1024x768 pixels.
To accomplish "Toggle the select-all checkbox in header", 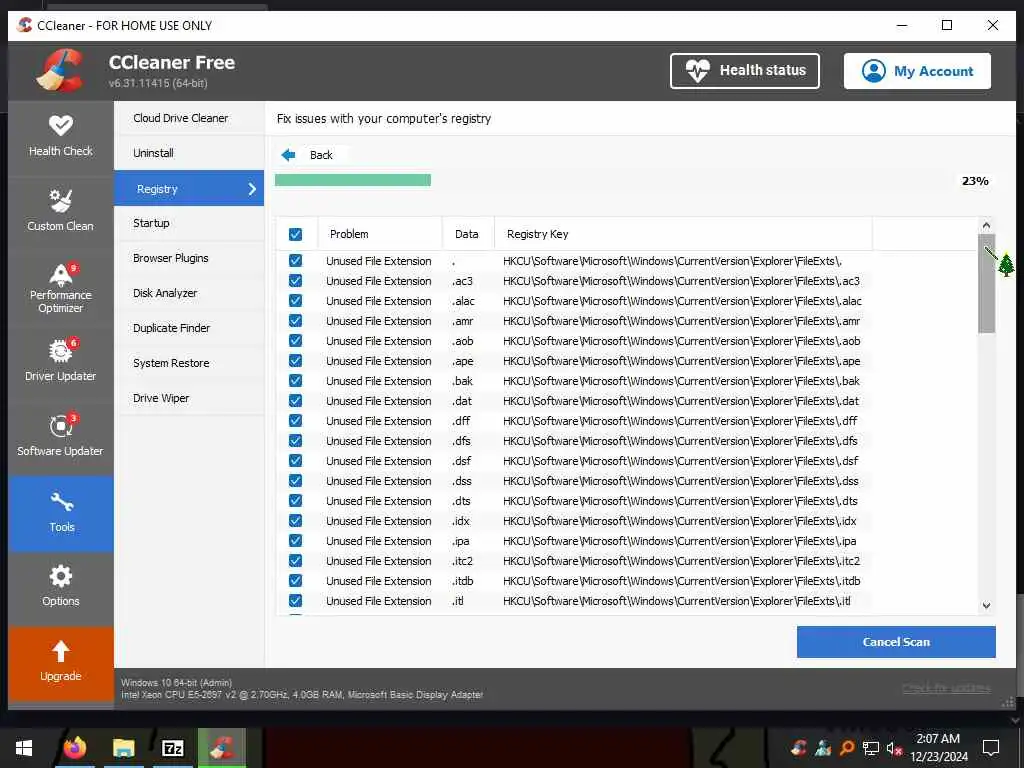I will (295, 234).
